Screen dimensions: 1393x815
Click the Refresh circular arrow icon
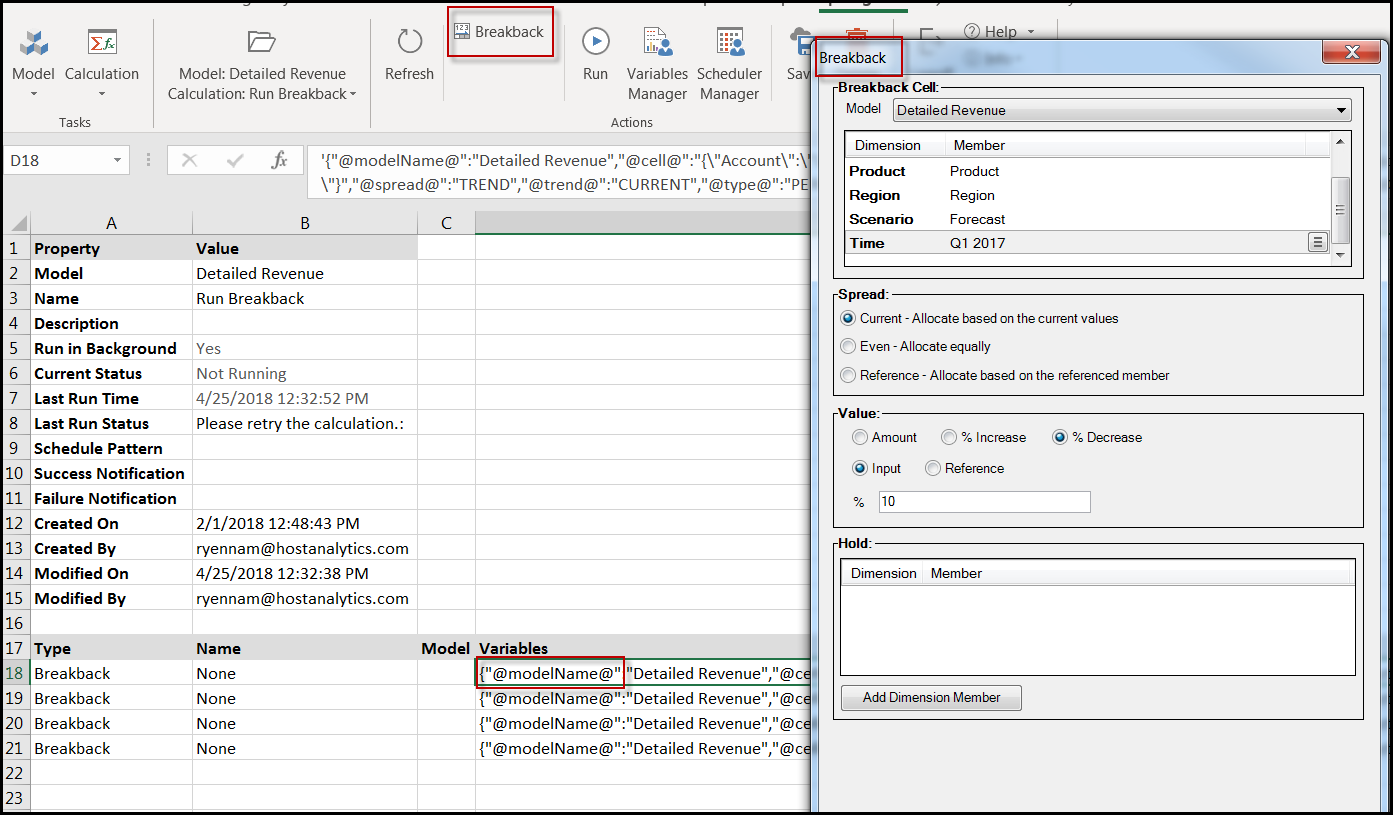(409, 41)
